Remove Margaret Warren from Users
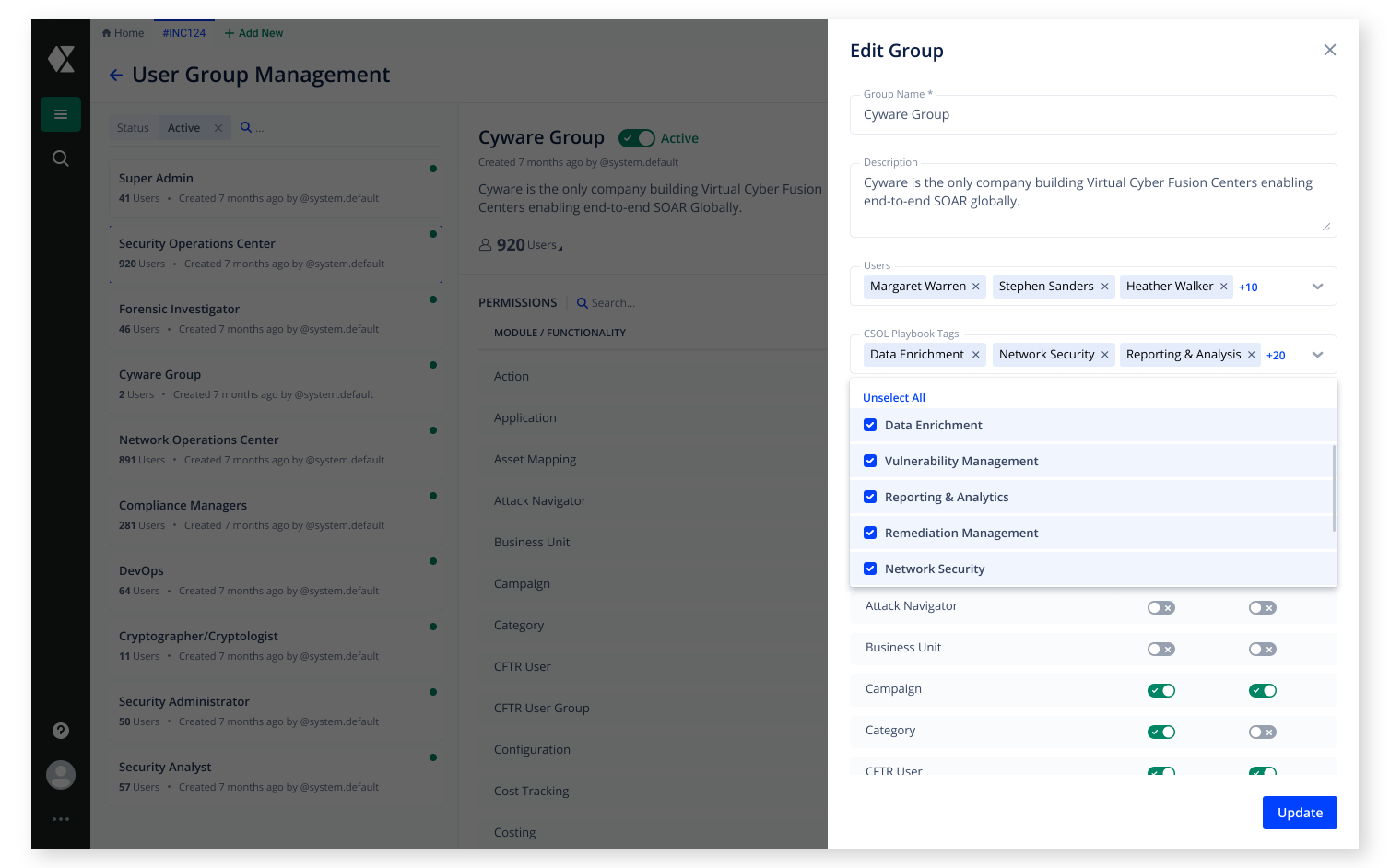The image size is (1390, 868). [x=976, y=287]
